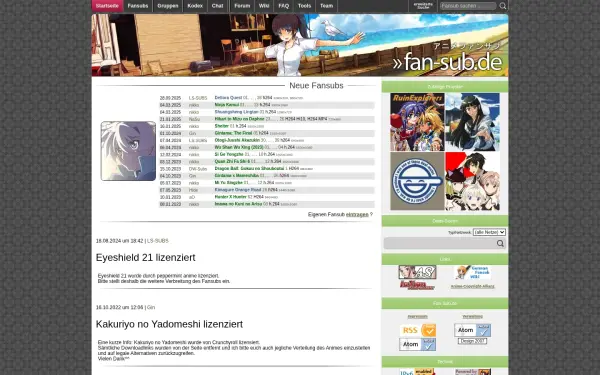
Task: Open the Ruin Explorers project thumbnail
Action: tap(417, 122)
